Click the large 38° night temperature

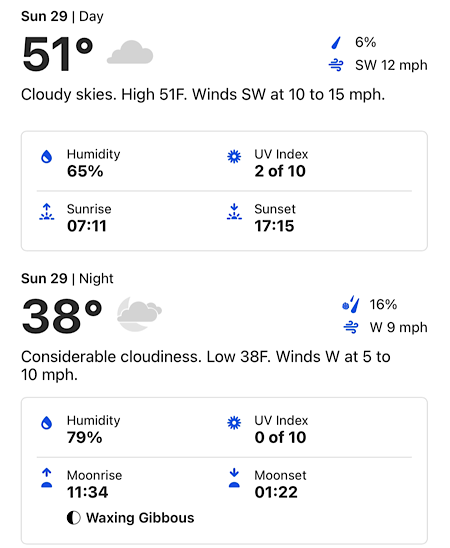click(62, 316)
